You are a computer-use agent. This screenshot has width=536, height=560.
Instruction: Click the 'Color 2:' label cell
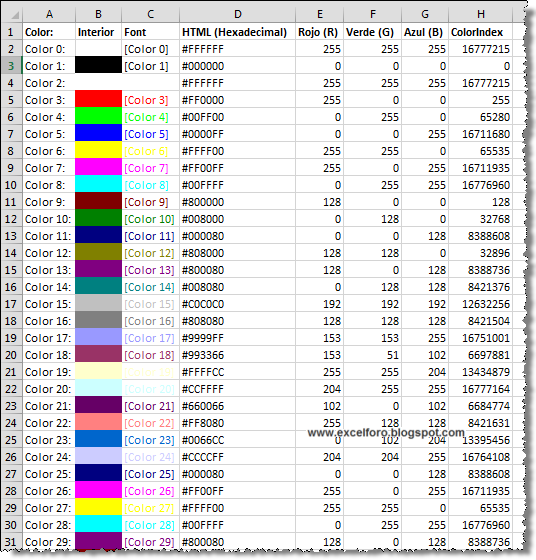tap(49, 83)
